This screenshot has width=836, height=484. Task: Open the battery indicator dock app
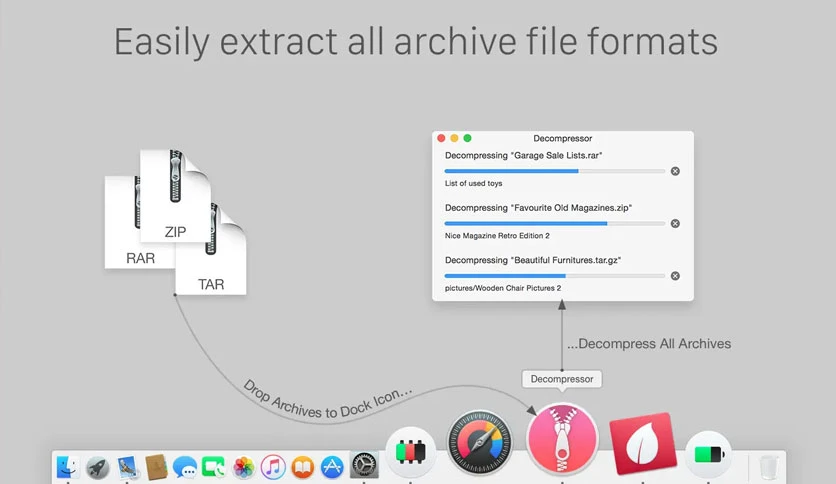tap(708, 454)
